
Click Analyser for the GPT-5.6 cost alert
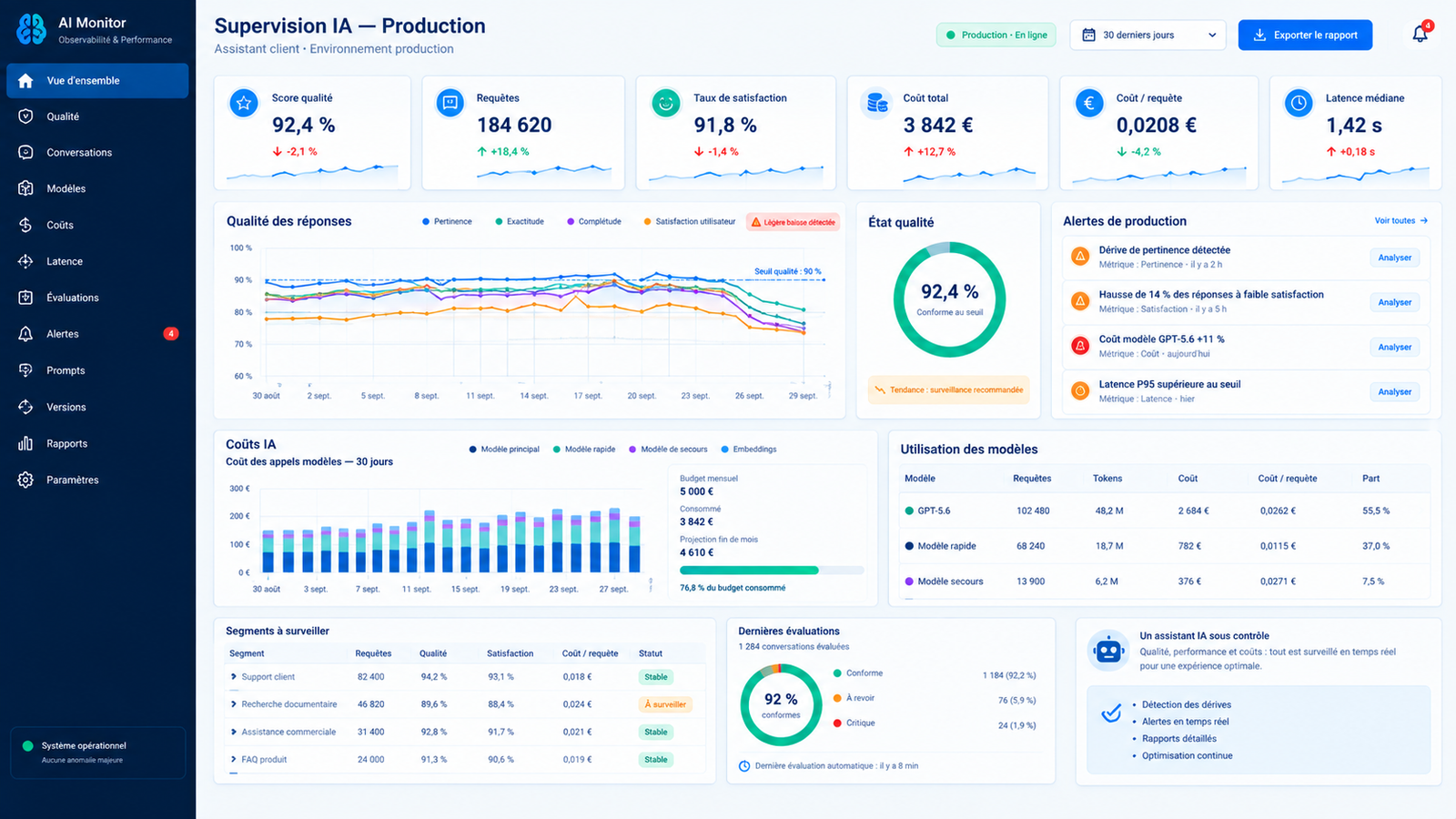pyautogui.click(x=1394, y=347)
